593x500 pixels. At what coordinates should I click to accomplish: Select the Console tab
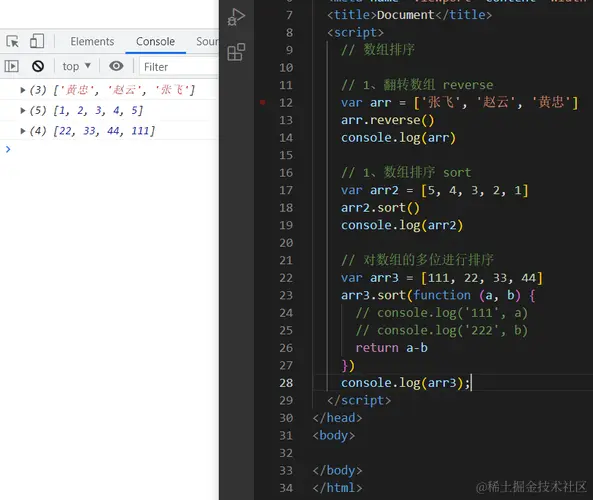(x=155, y=41)
